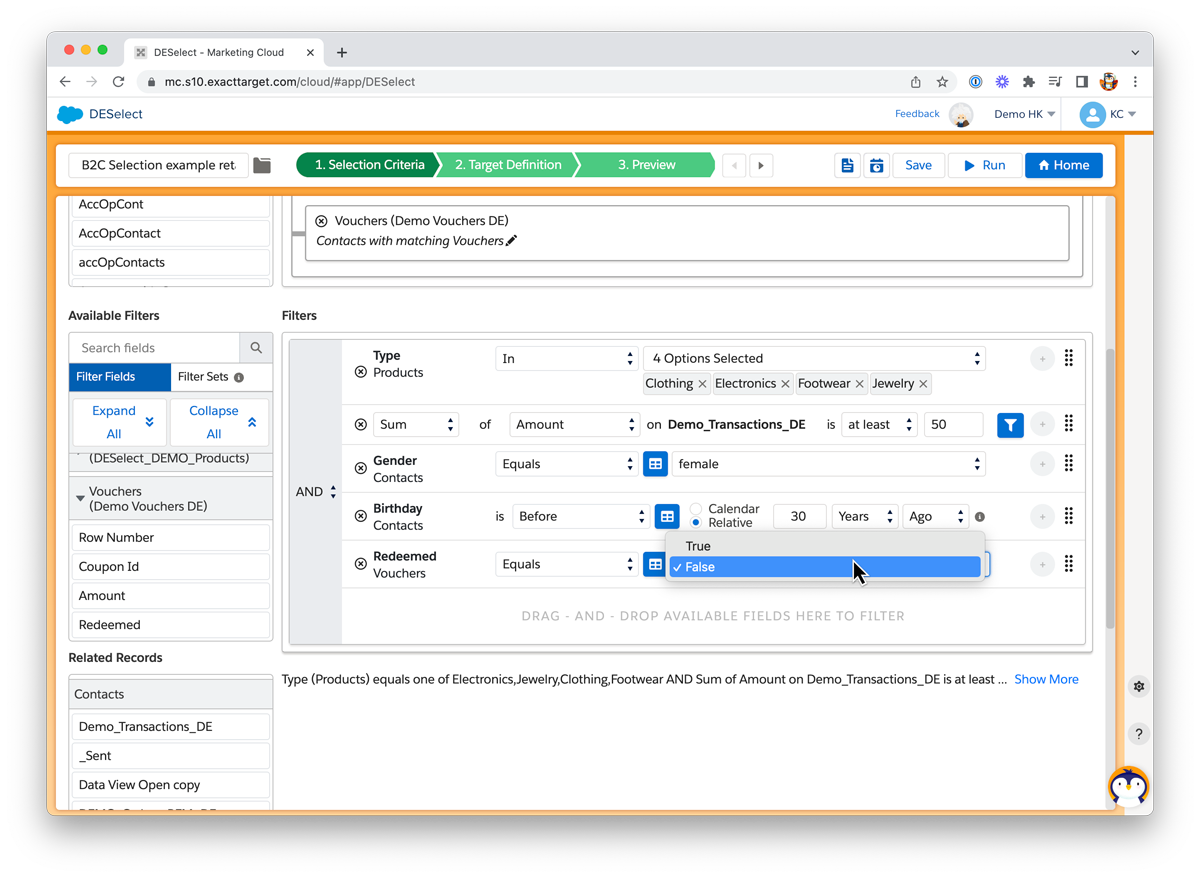Collapse the Vouchers (Demo Vouchers DE) section

pyautogui.click(x=80, y=498)
